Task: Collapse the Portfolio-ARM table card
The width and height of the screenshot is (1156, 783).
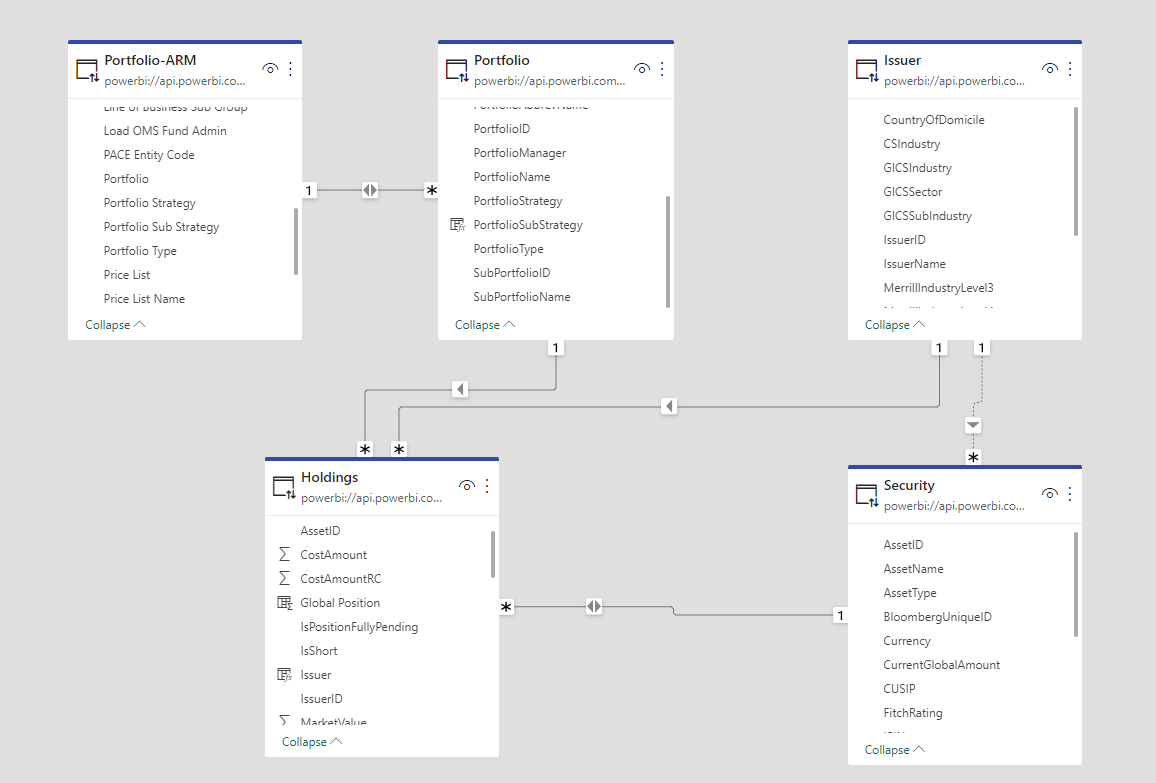Action: (x=115, y=325)
